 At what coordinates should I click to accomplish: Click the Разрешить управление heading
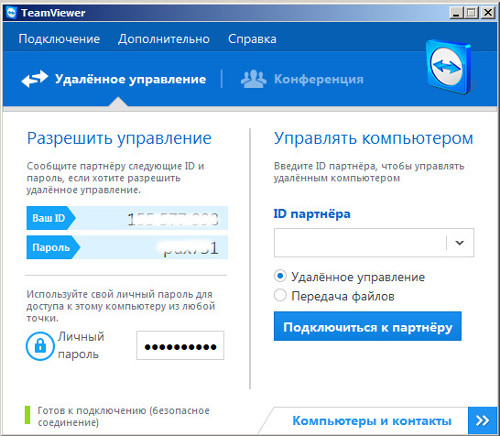coord(119,138)
